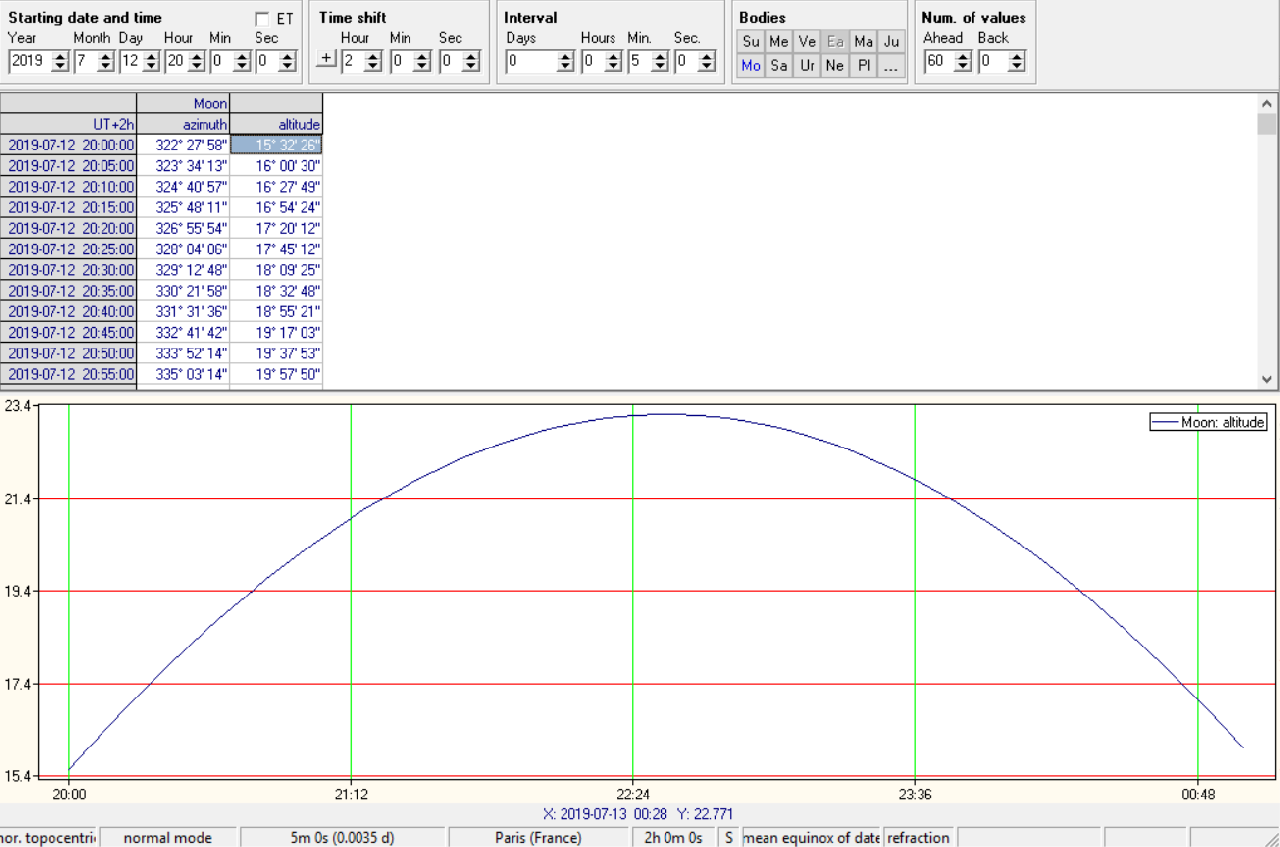Select the Moon column header
The height and width of the screenshot is (847, 1280).
tap(183, 103)
